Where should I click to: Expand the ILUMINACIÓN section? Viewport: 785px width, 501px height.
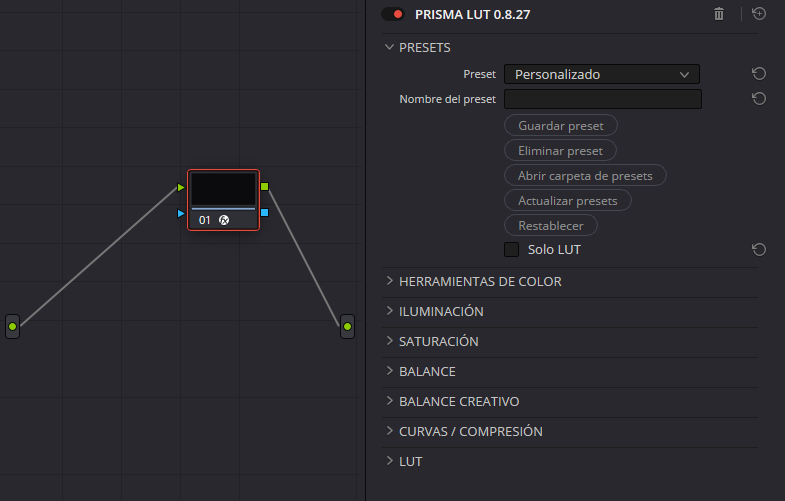389,311
